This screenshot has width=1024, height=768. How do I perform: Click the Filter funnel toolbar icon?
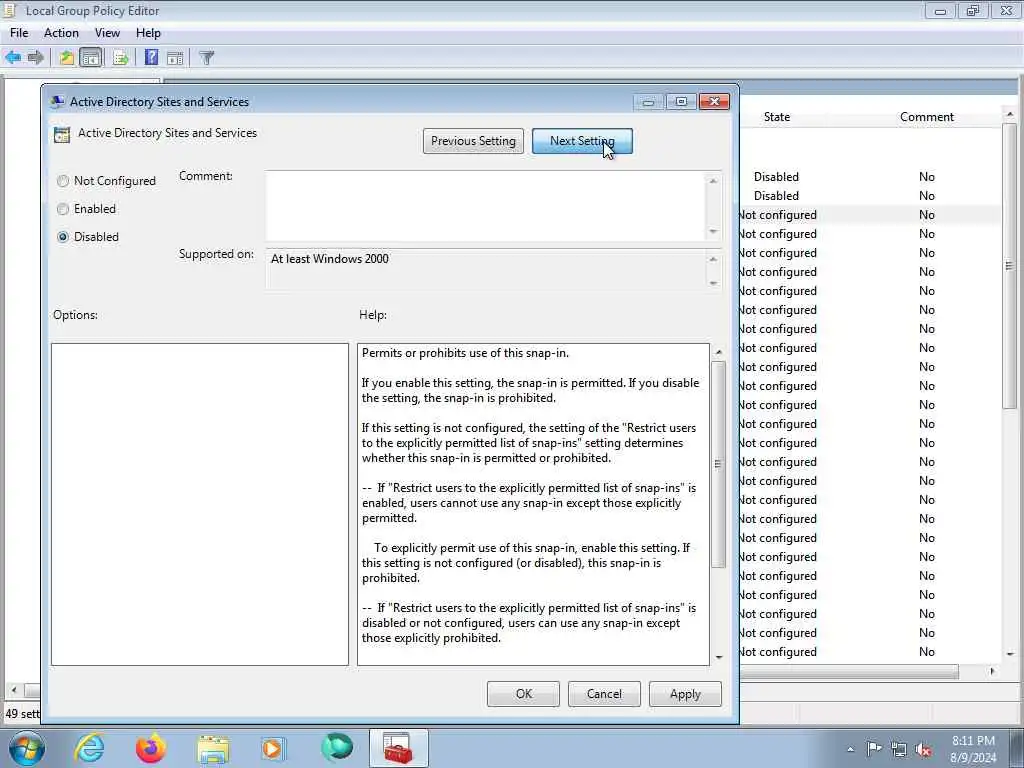coord(206,57)
